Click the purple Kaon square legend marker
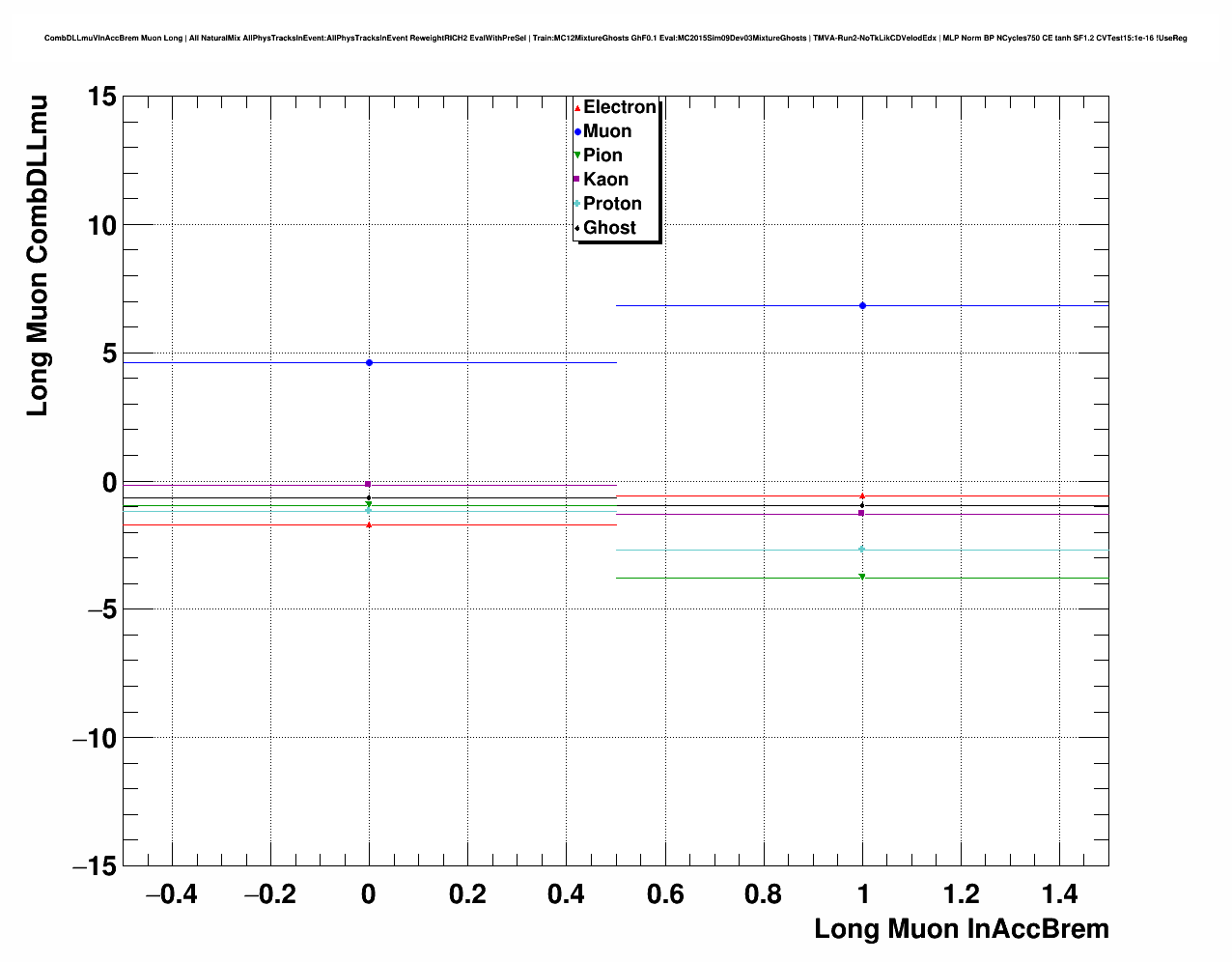This screenshot has width=1232, height=962. click(577, 180)
